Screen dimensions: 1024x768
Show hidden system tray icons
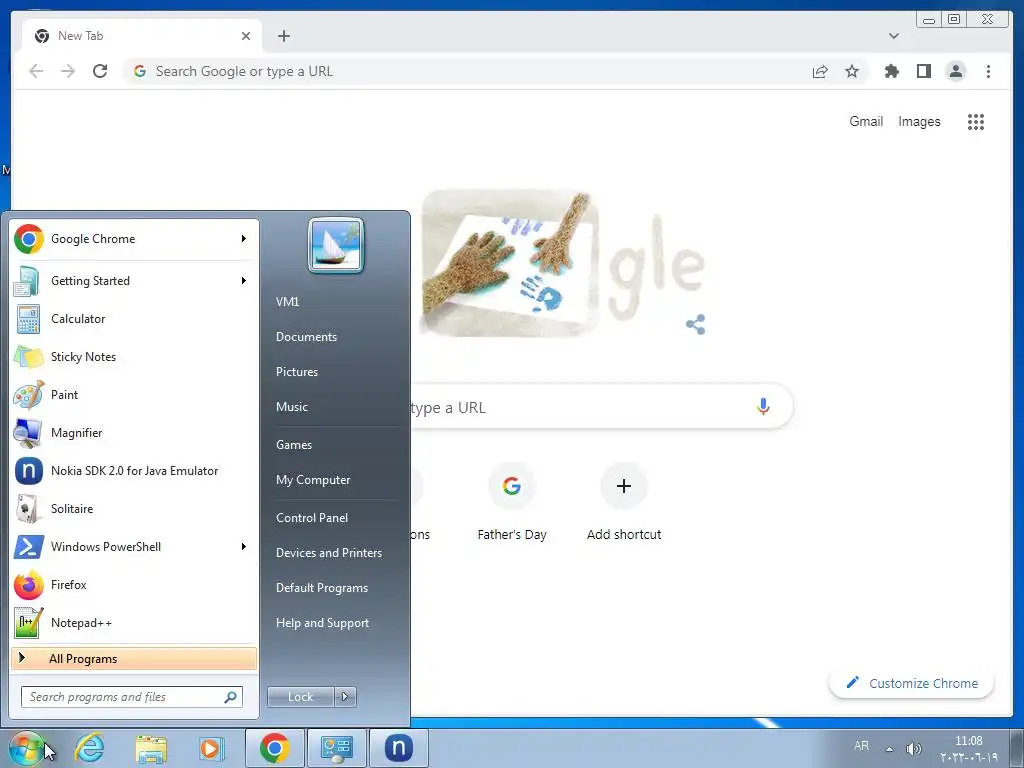tap(889, 749)
